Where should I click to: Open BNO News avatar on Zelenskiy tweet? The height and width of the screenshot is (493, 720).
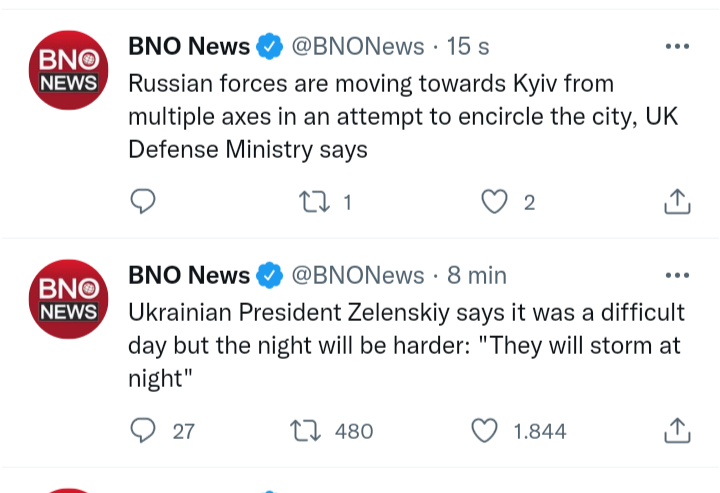[68, 300]
